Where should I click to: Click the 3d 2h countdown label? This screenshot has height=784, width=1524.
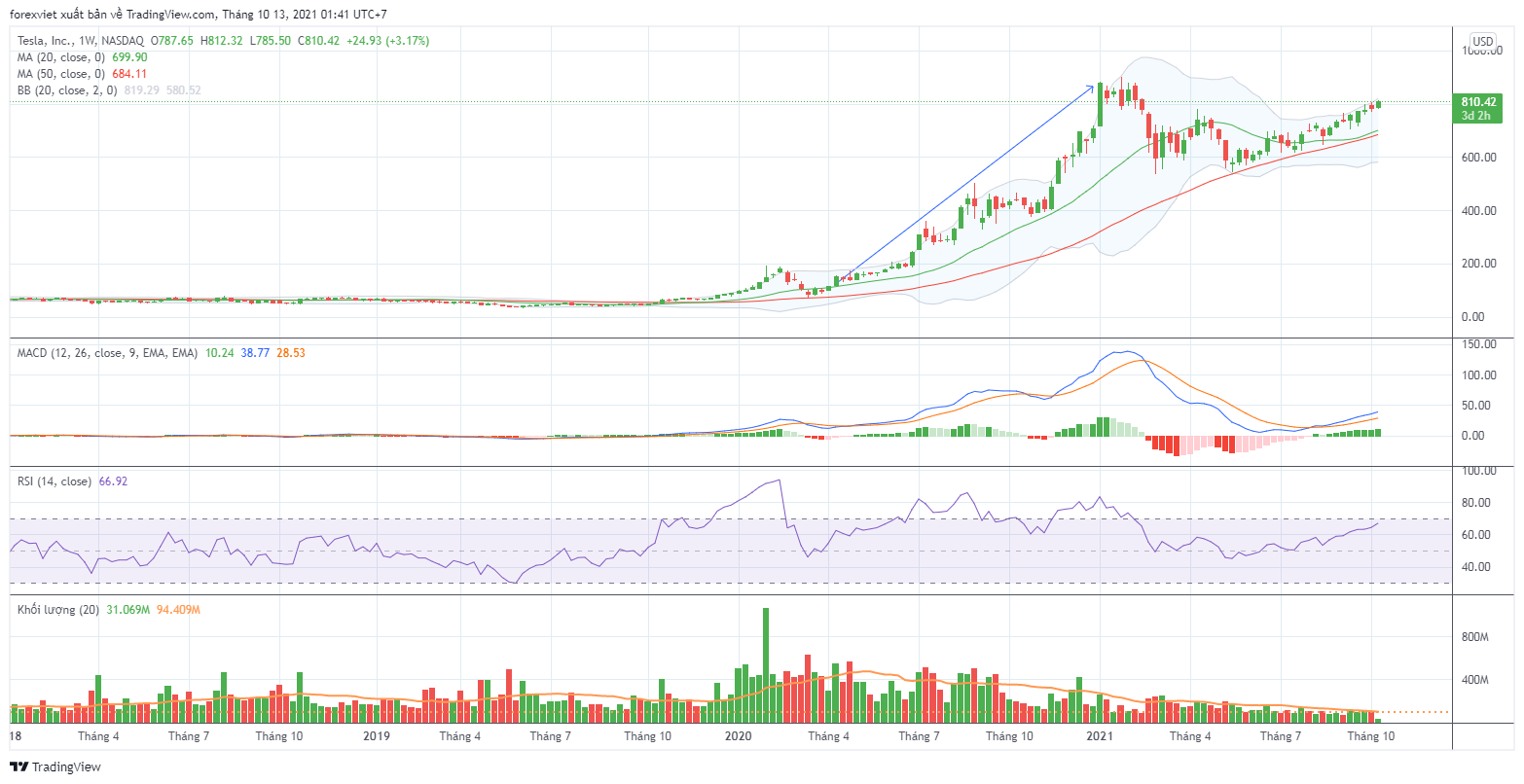tap(1476, 116)
